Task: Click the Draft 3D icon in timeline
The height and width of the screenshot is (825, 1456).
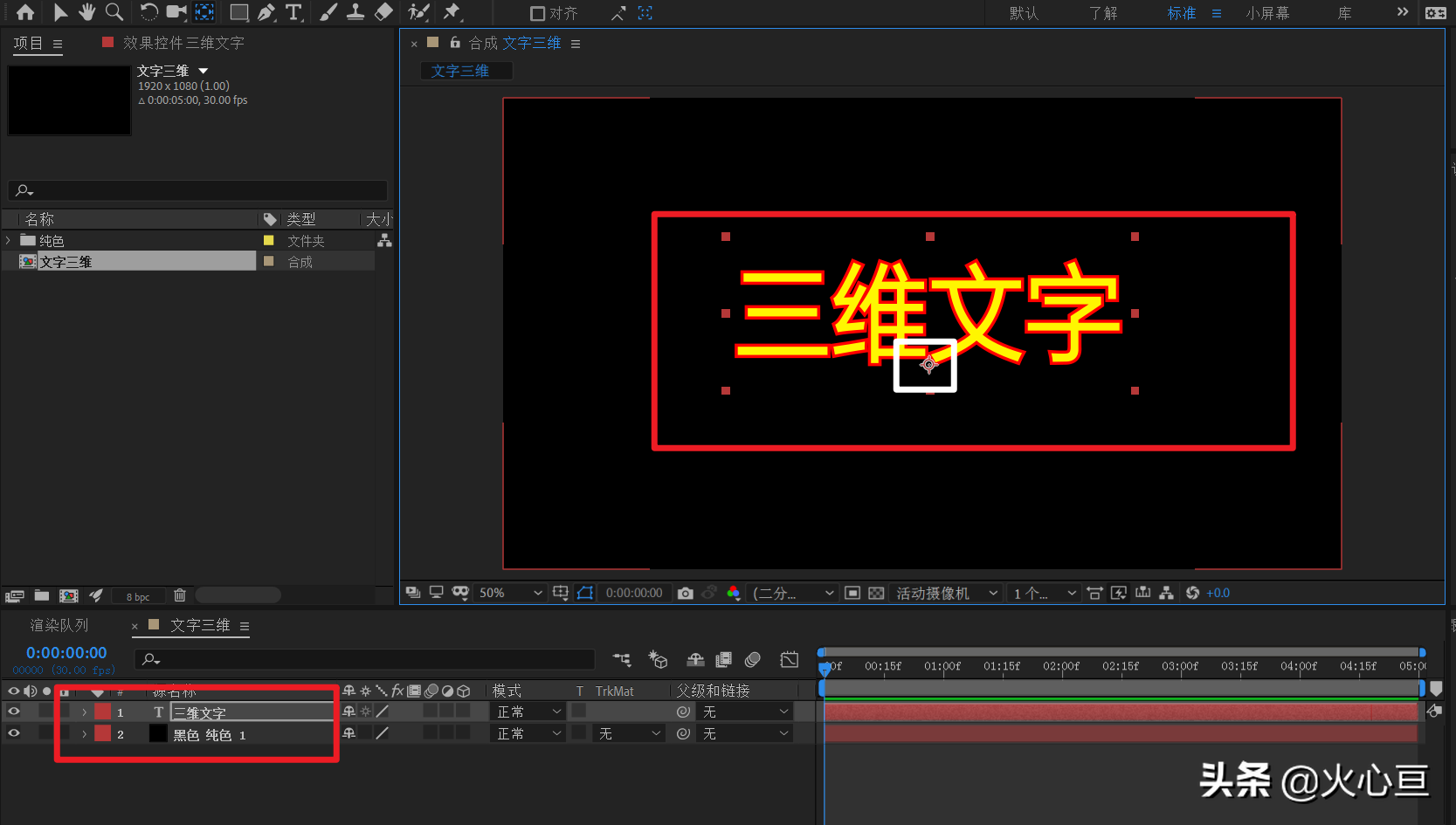Action: [658, 660]
